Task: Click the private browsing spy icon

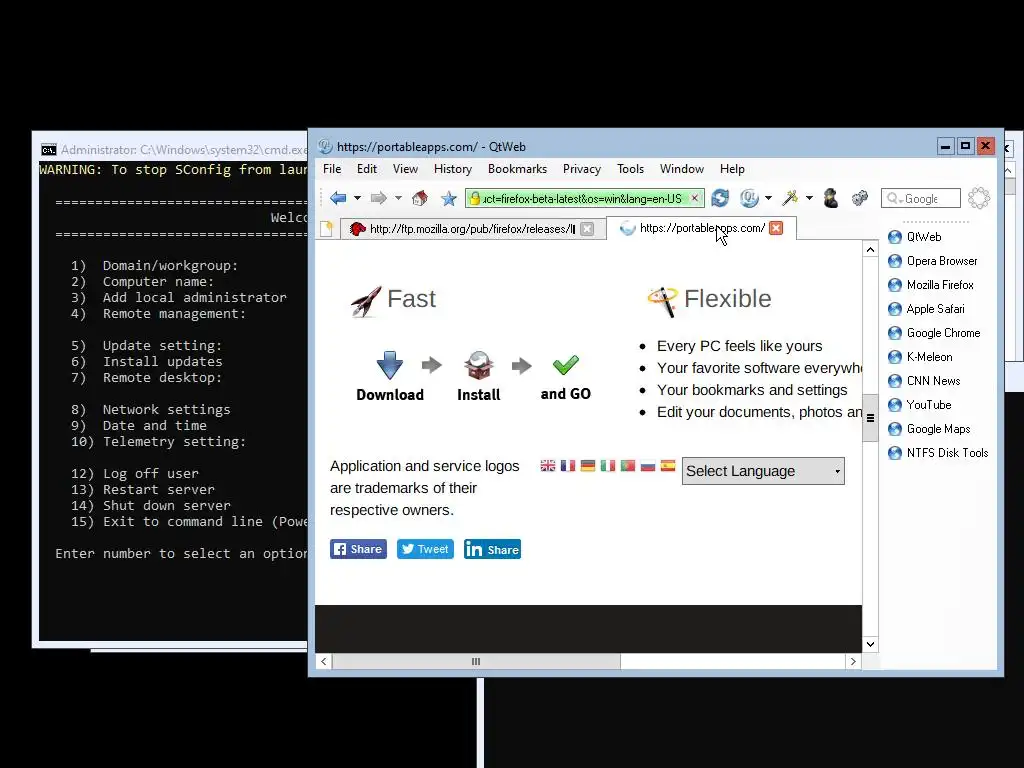Action: [x=831, y=197]
